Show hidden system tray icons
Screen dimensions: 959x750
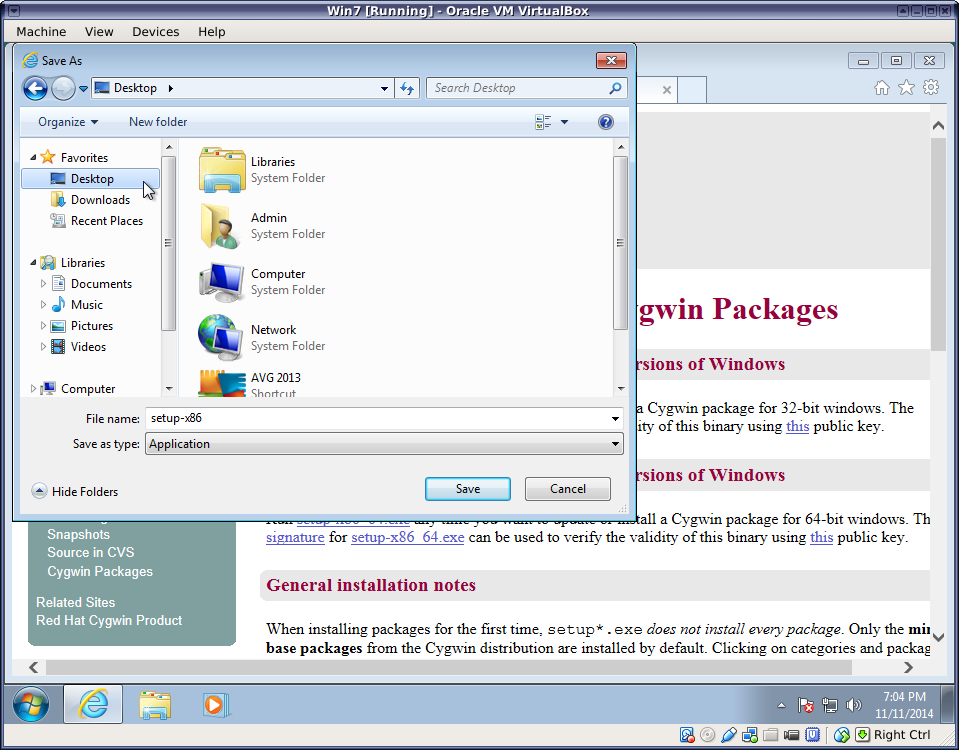pos(781,705)
